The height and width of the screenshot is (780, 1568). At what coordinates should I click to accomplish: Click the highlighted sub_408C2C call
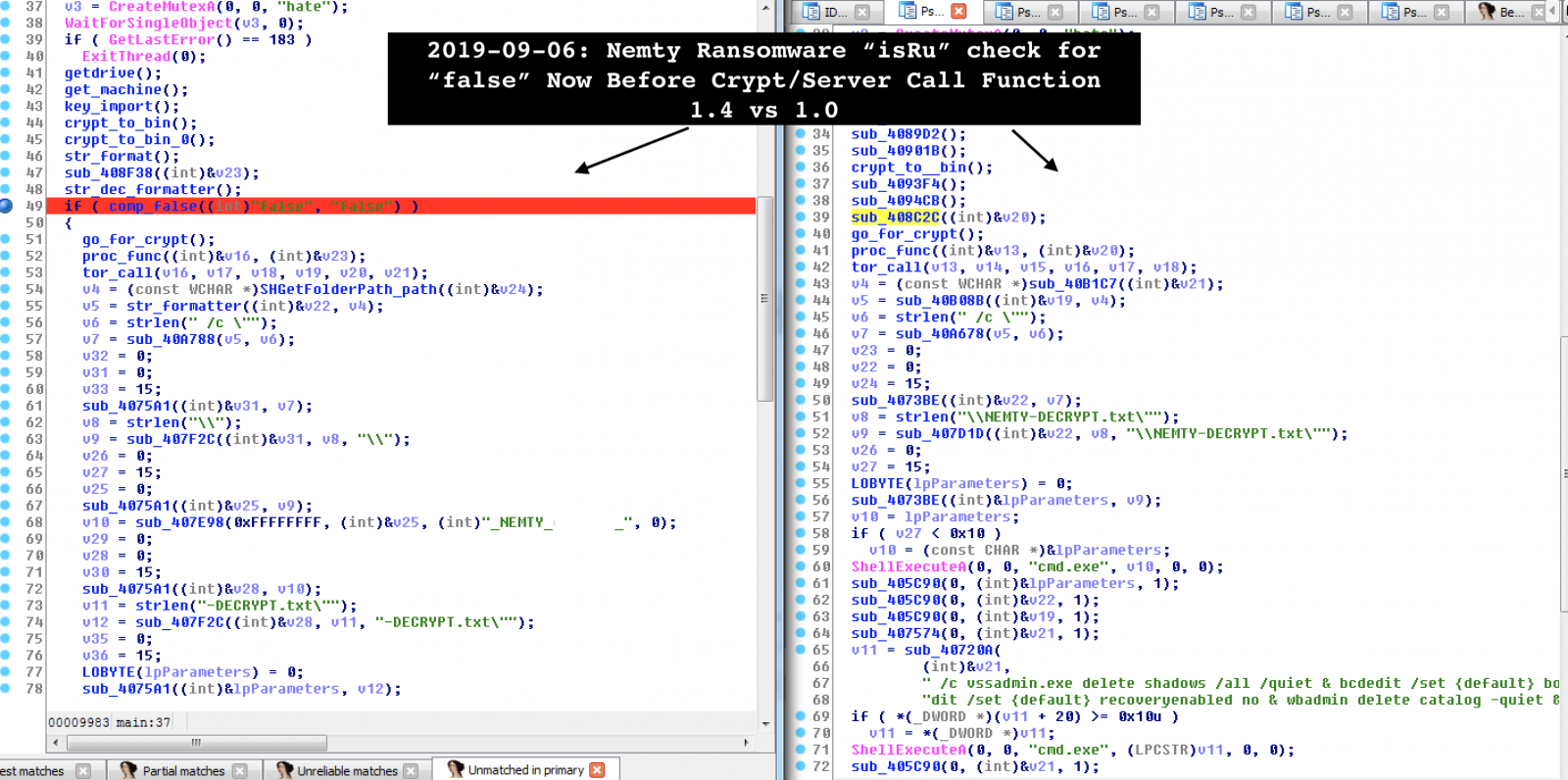click(x=895, y=217)
